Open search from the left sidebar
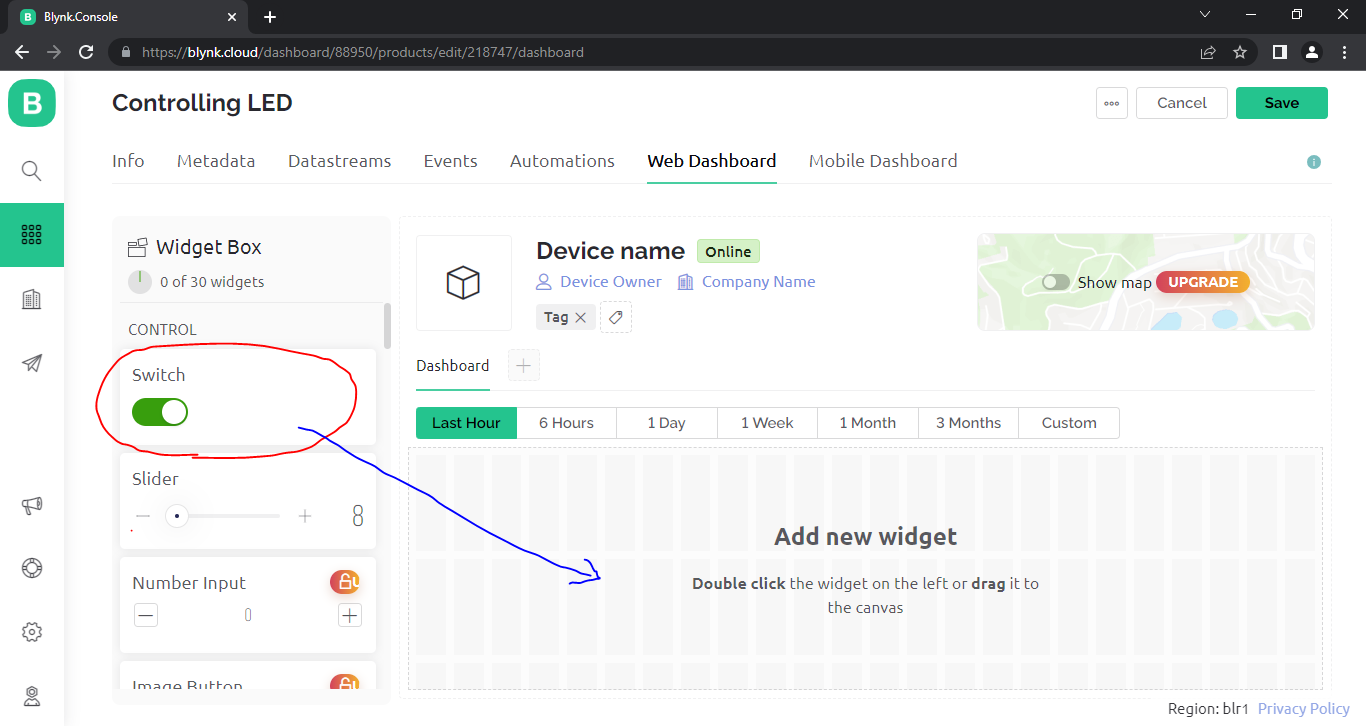Viewport: 1366px width, 726px height. tap(32, 171)
